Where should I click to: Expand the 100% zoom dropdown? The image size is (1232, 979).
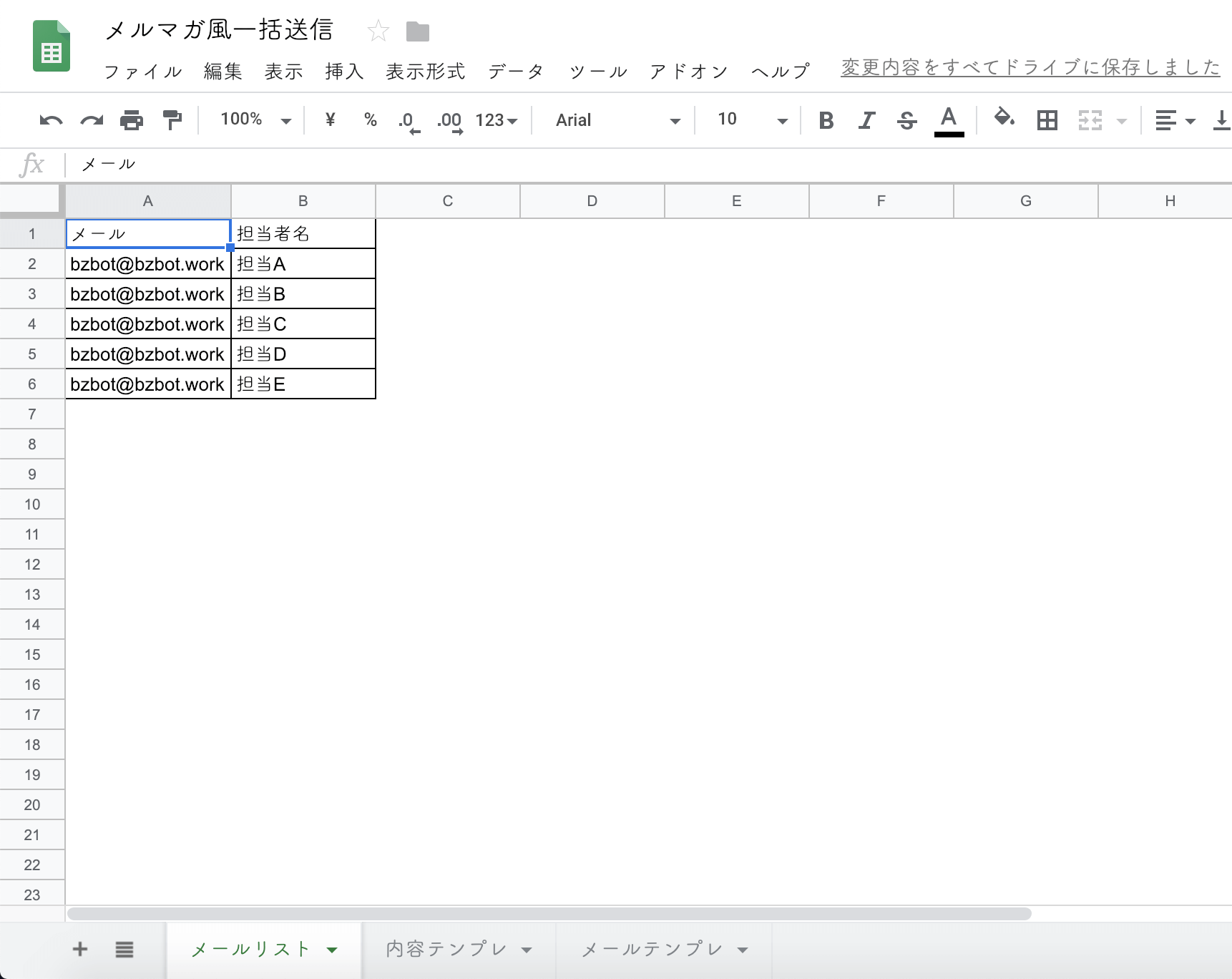tap(255, 120)
